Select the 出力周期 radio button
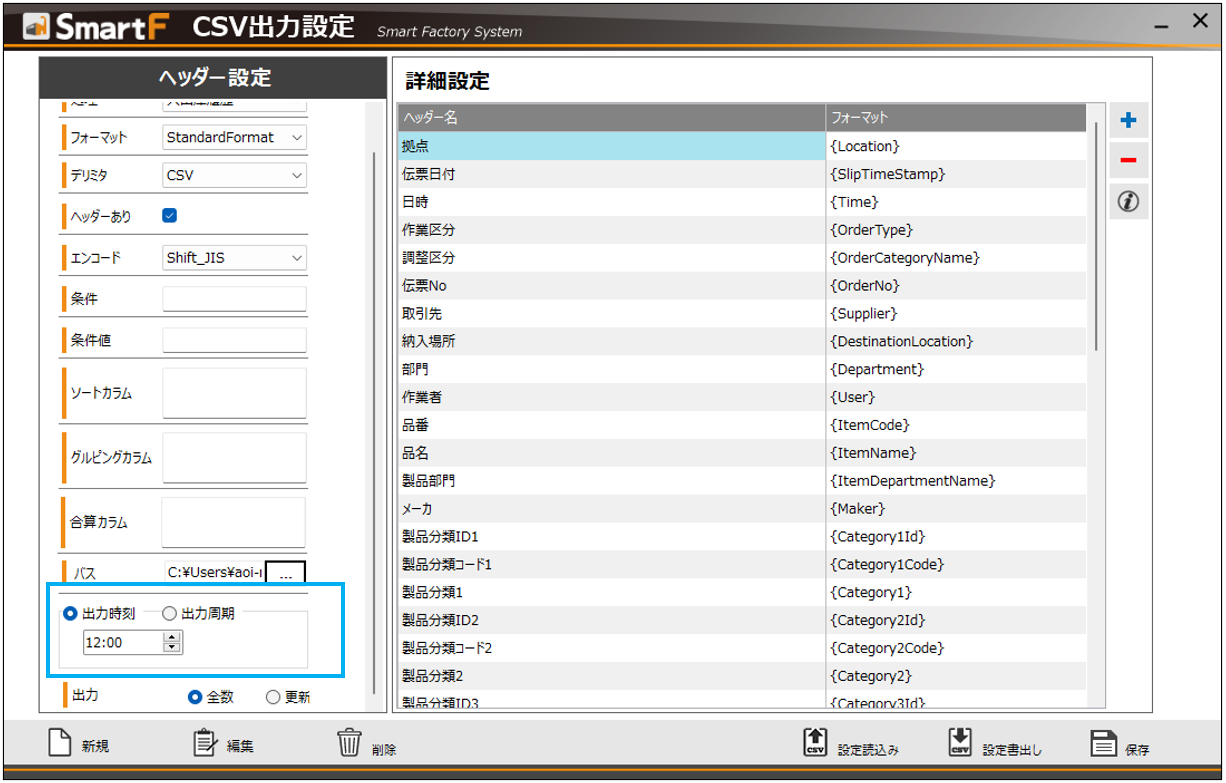The image size is (1226, 783). (169, 613)
